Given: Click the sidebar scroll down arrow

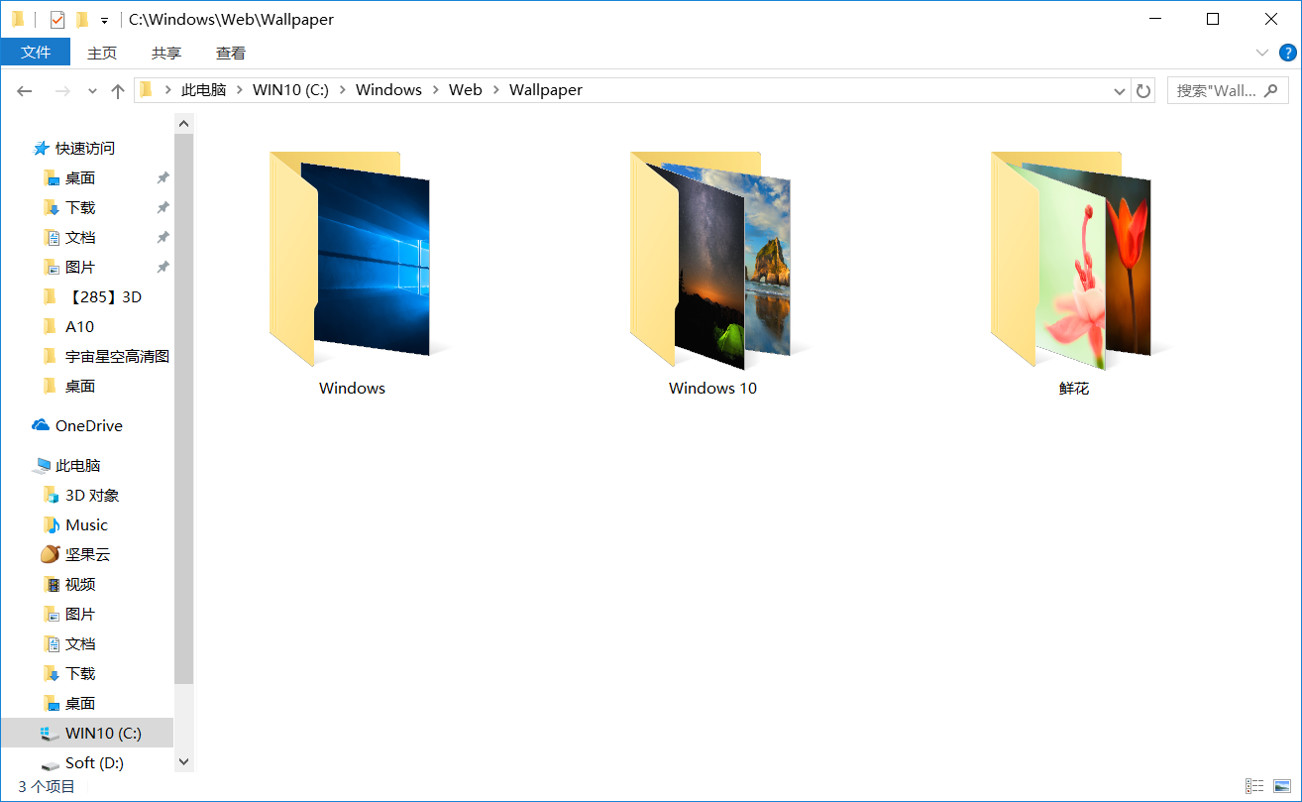Looking at the screenshot, I should click(183, 762).
